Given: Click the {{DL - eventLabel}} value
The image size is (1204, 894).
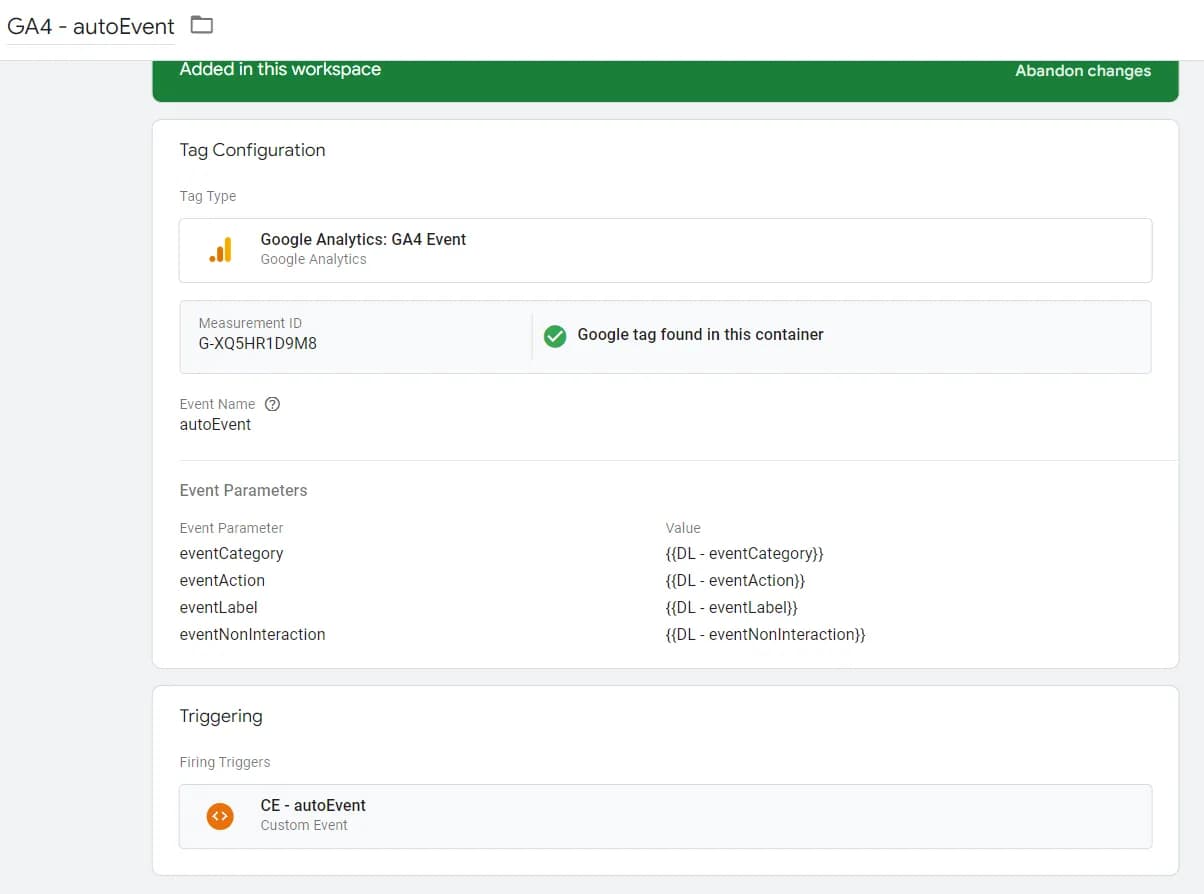Looking at the screenshot, I should (x=731, y=607).
